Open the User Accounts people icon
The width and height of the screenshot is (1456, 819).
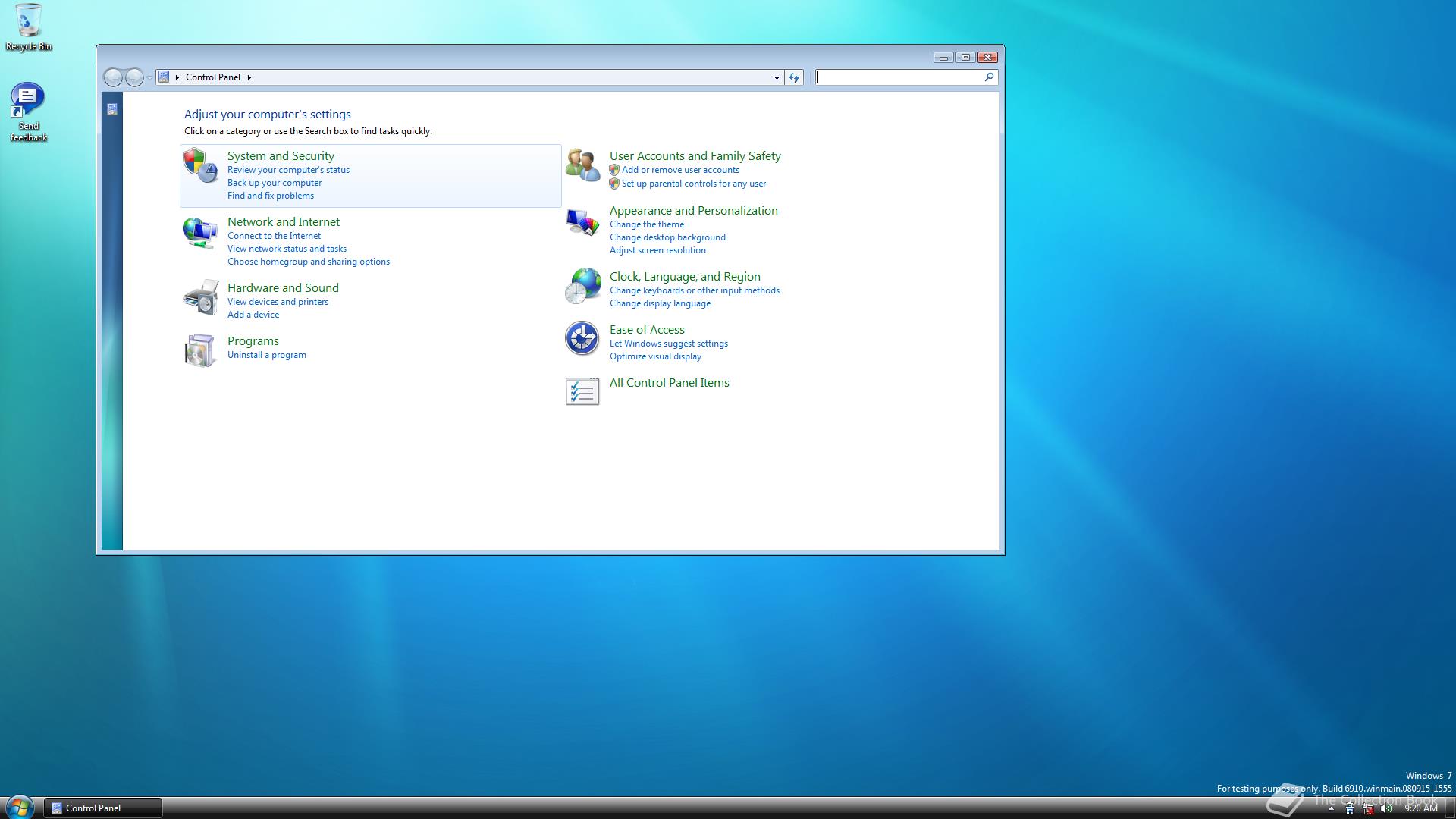coord(582,165)
